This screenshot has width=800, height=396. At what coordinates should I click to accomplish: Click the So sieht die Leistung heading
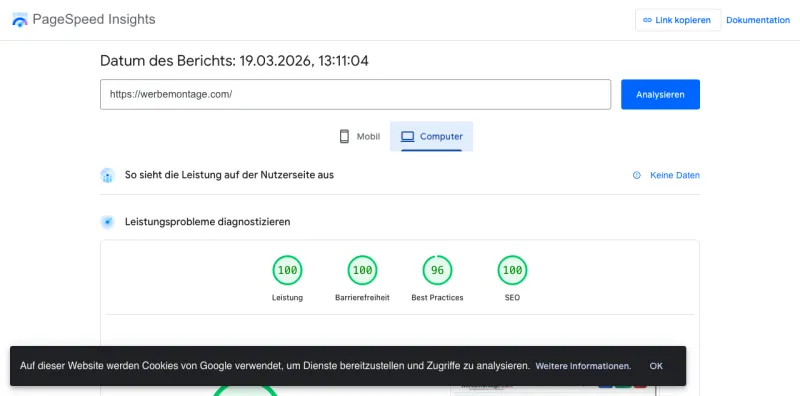(229, 175)
